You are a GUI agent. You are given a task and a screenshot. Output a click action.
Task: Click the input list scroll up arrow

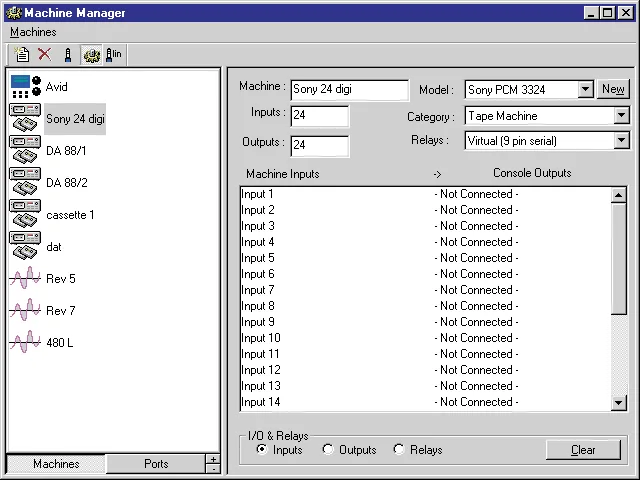click(x=618, y=196)
